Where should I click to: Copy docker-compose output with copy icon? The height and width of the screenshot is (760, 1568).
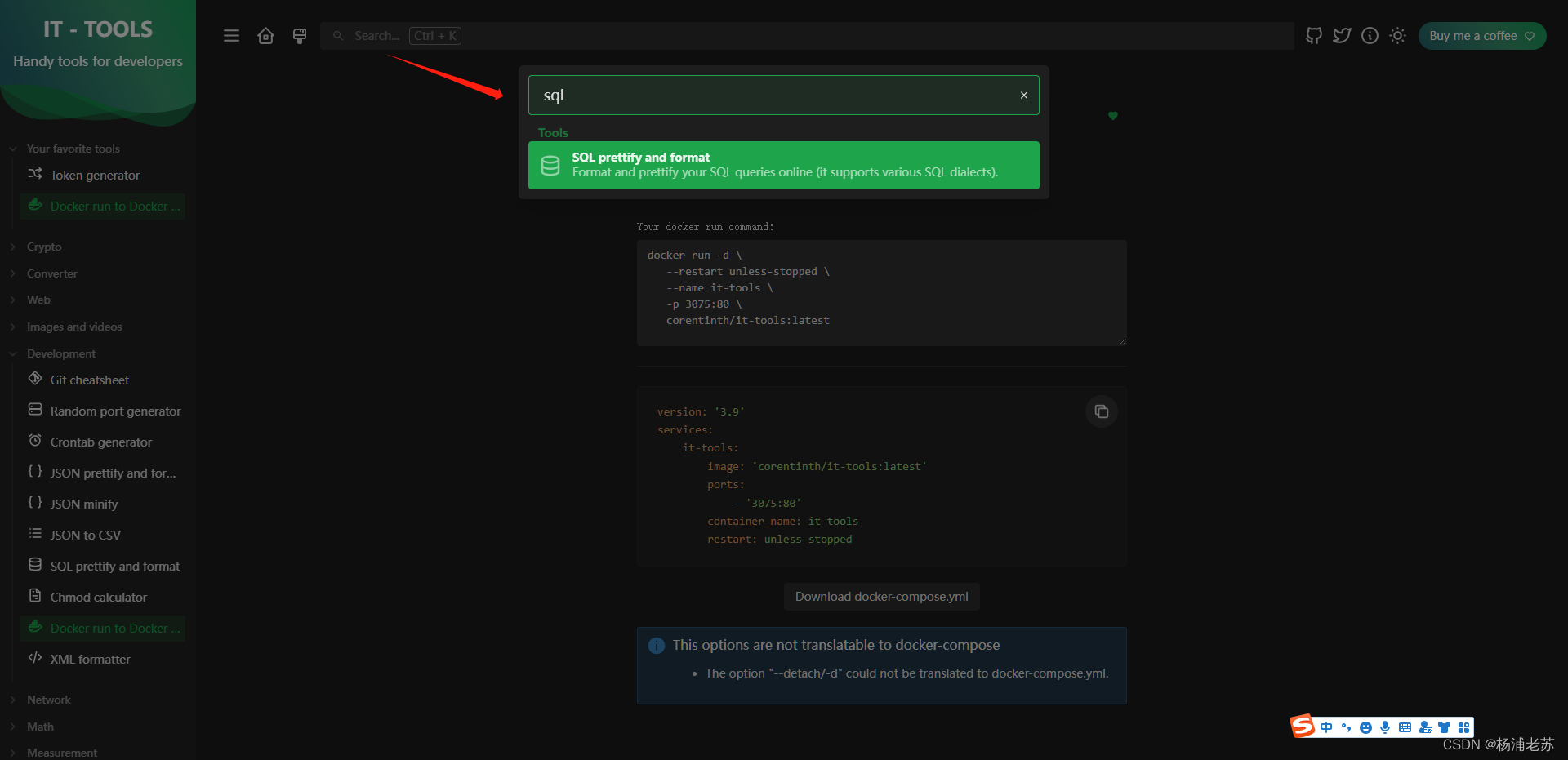pyautogui.click(x=1102, y=411)
